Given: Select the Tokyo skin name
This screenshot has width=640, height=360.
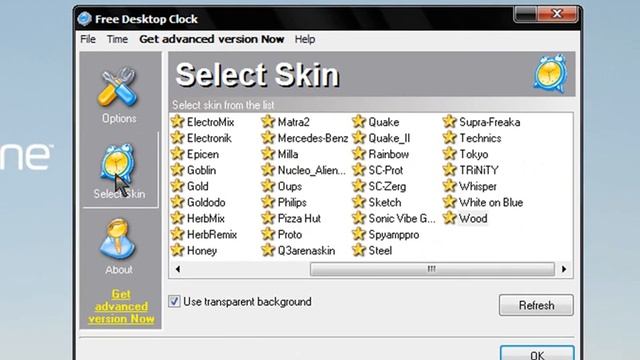Looking at the screenshot, I should coord(473,154).
